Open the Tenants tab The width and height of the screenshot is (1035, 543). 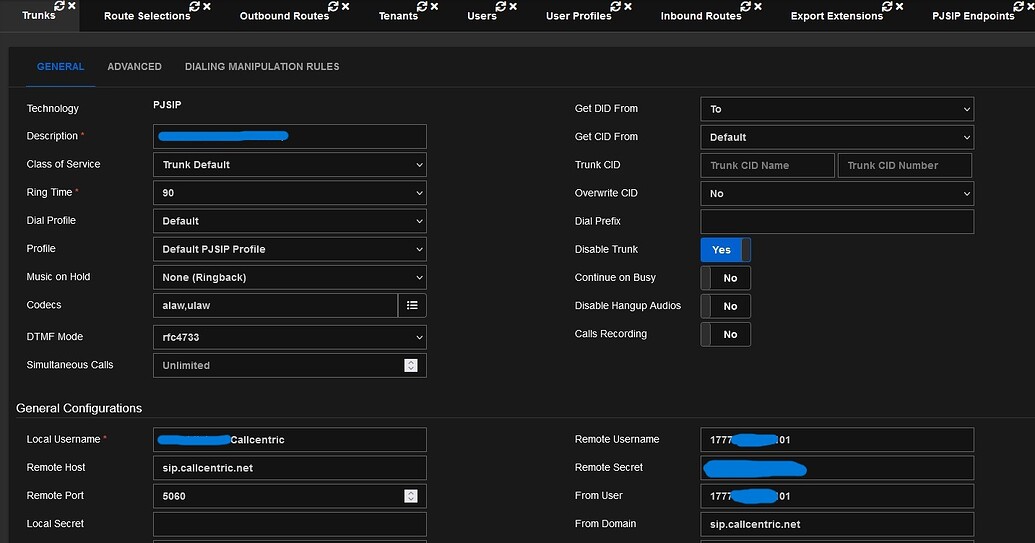coord(398,16)
